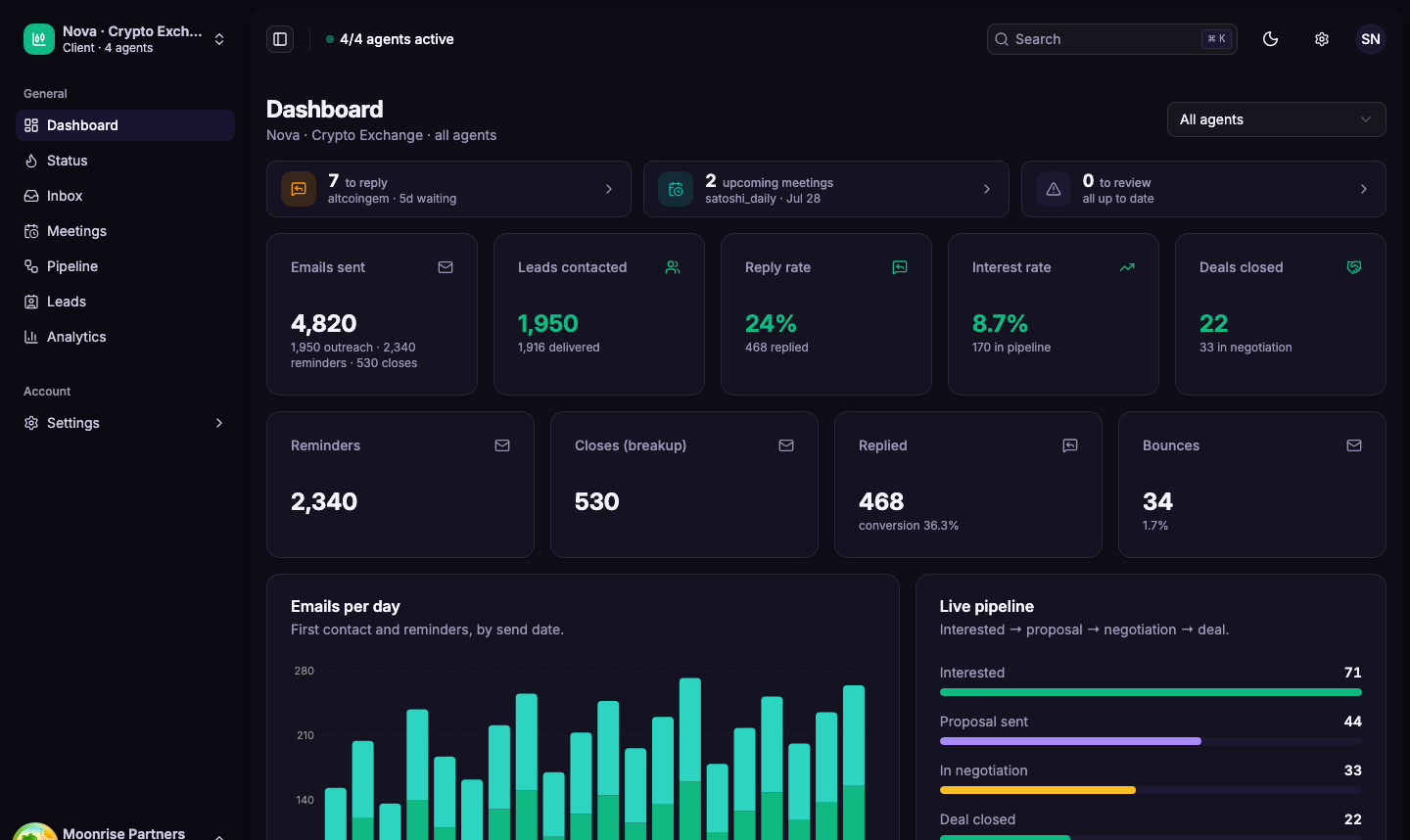Open the Pipeline section

pos(125,266)
